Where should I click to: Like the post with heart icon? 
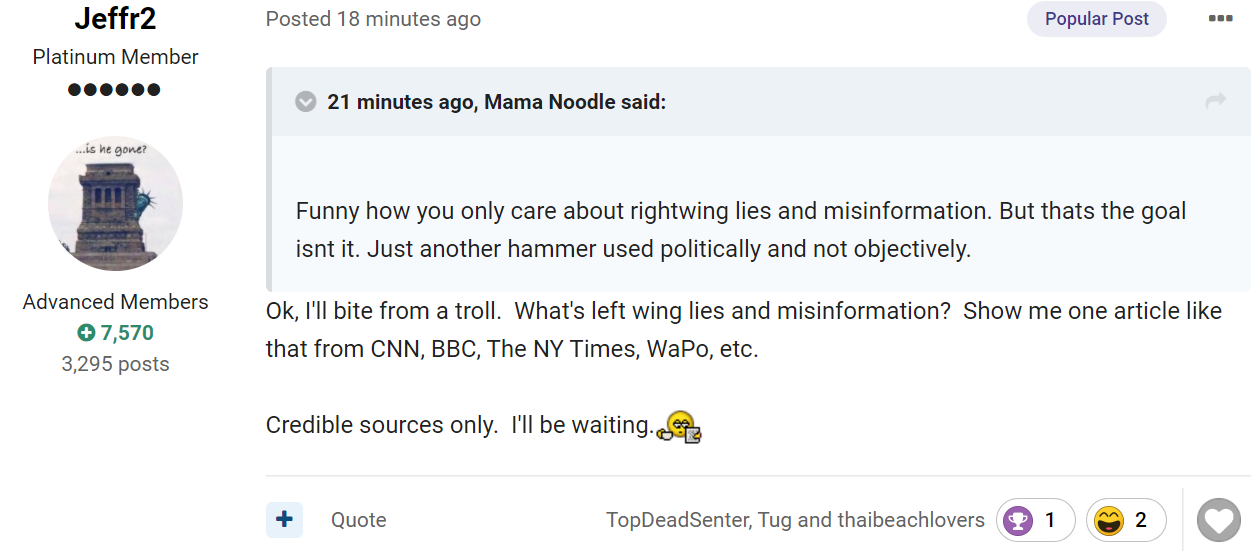[1219, 521]
